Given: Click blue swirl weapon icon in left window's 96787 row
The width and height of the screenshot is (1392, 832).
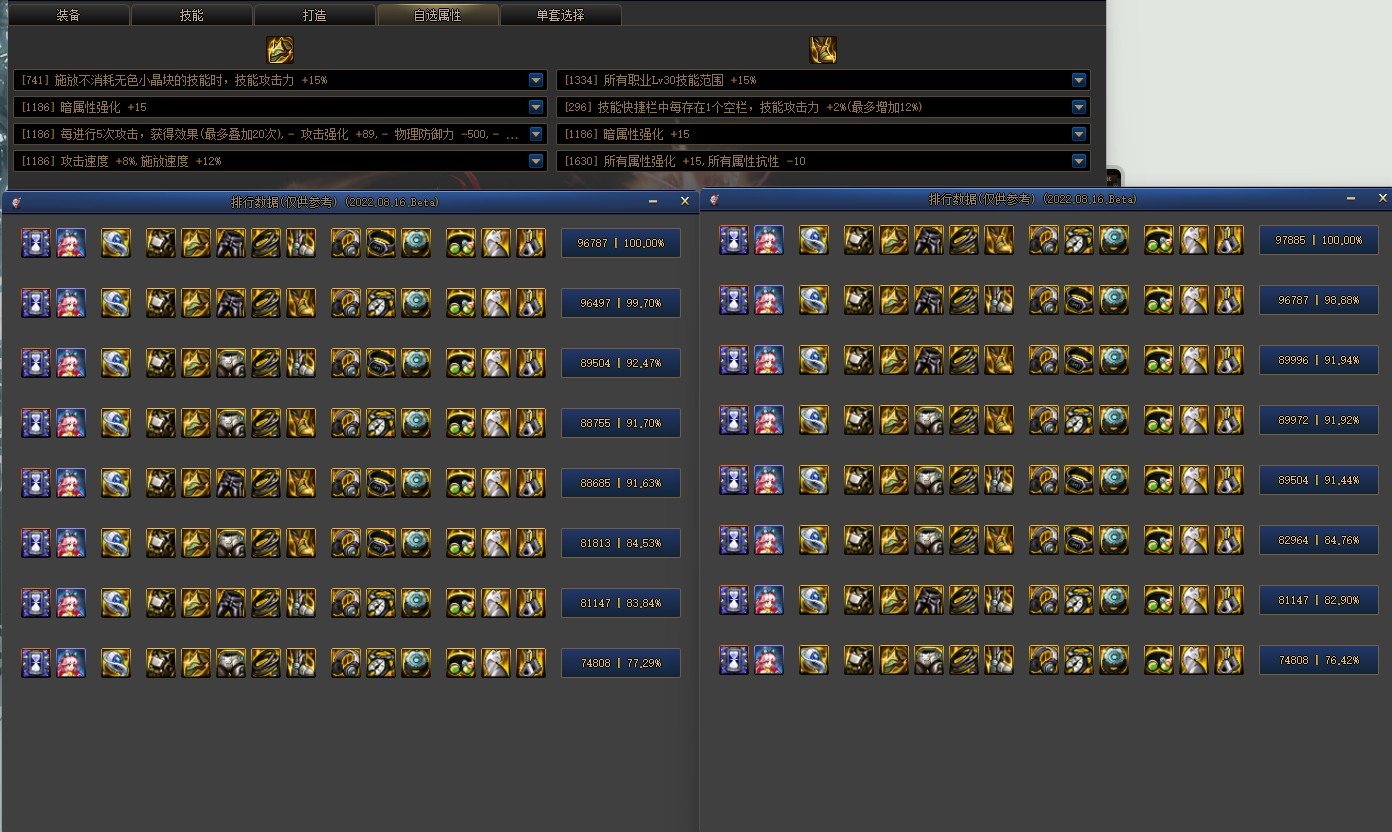Looking at the screenshot, I should pyautogui.click(x=116, y=243).
